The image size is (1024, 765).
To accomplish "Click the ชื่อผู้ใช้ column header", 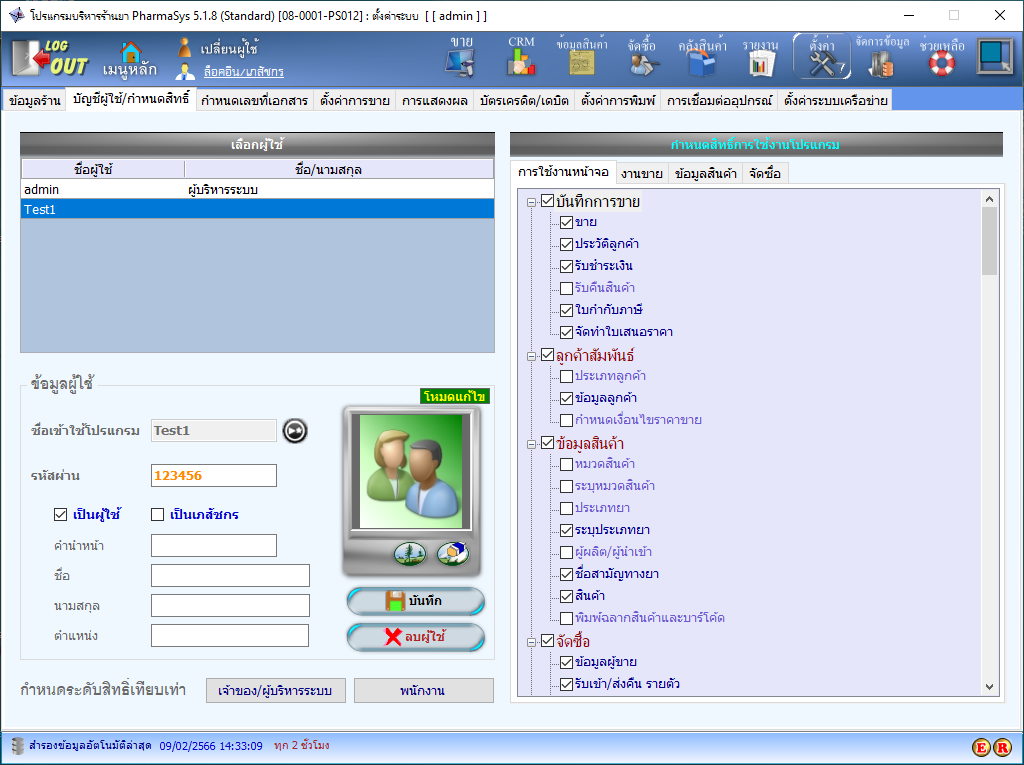I will coord(103,169).
